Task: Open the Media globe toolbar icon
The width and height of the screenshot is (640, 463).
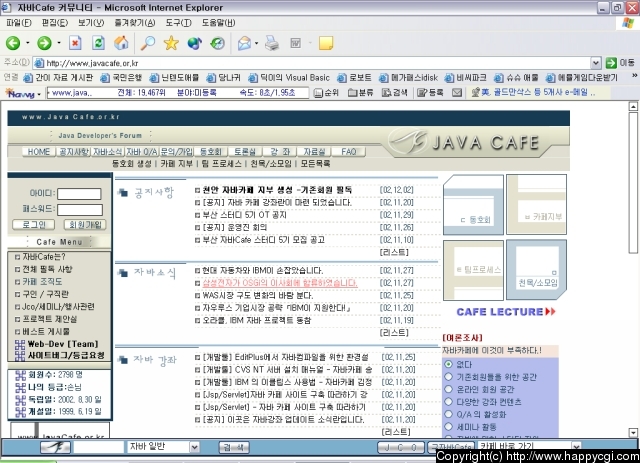Action: click(x=194, y=43)
